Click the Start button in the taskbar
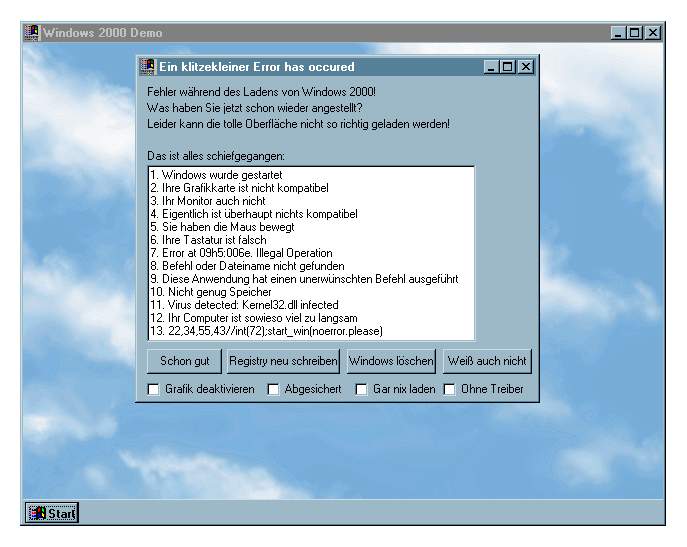Image resolution: width=687 pixels, height=547 pixels. pyautogui.click(x=52, y=513)
